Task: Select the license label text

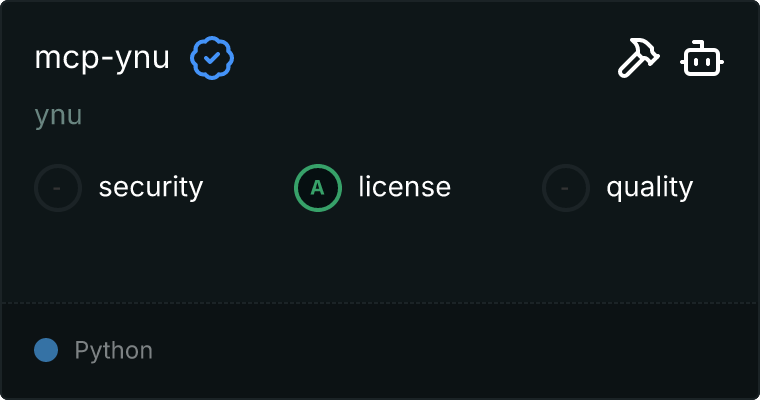Action: pos(404,187)
